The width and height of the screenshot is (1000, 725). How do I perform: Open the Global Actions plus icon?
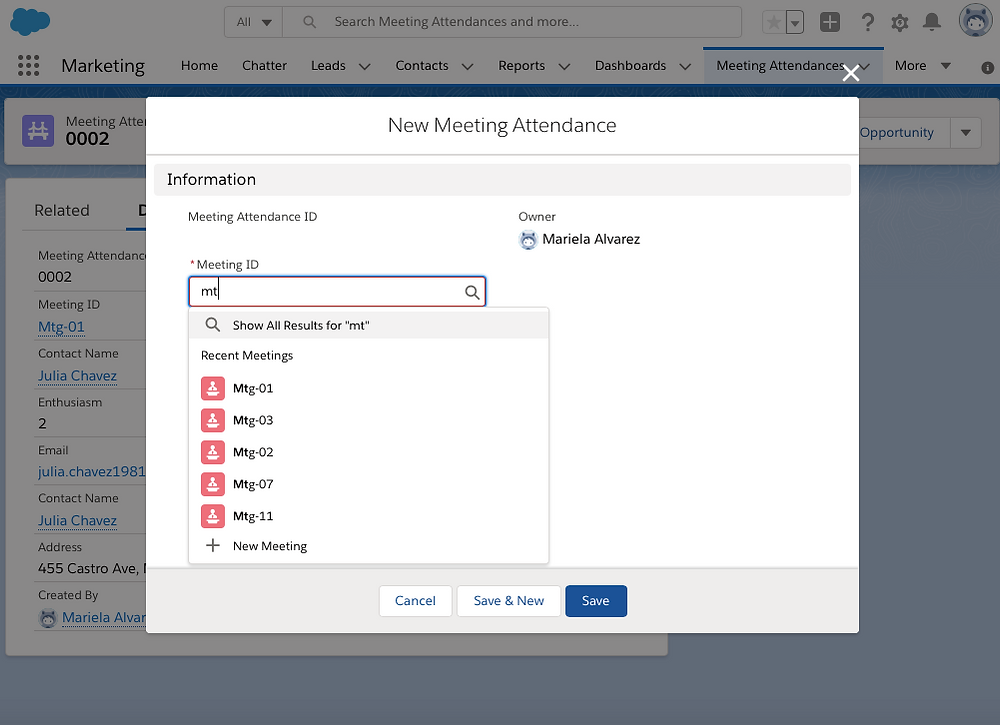tap(830, 22)
